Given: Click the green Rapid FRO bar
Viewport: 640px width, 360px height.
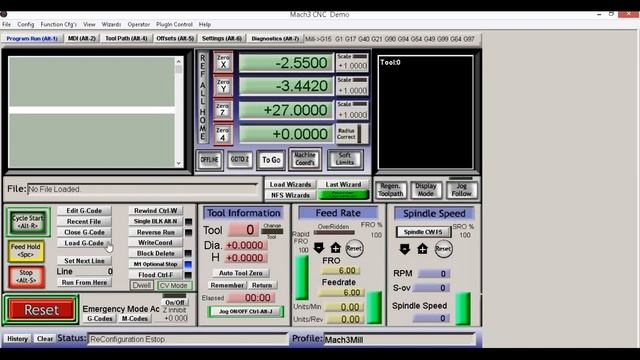Looking at the screenshot, I should point(302,277).
